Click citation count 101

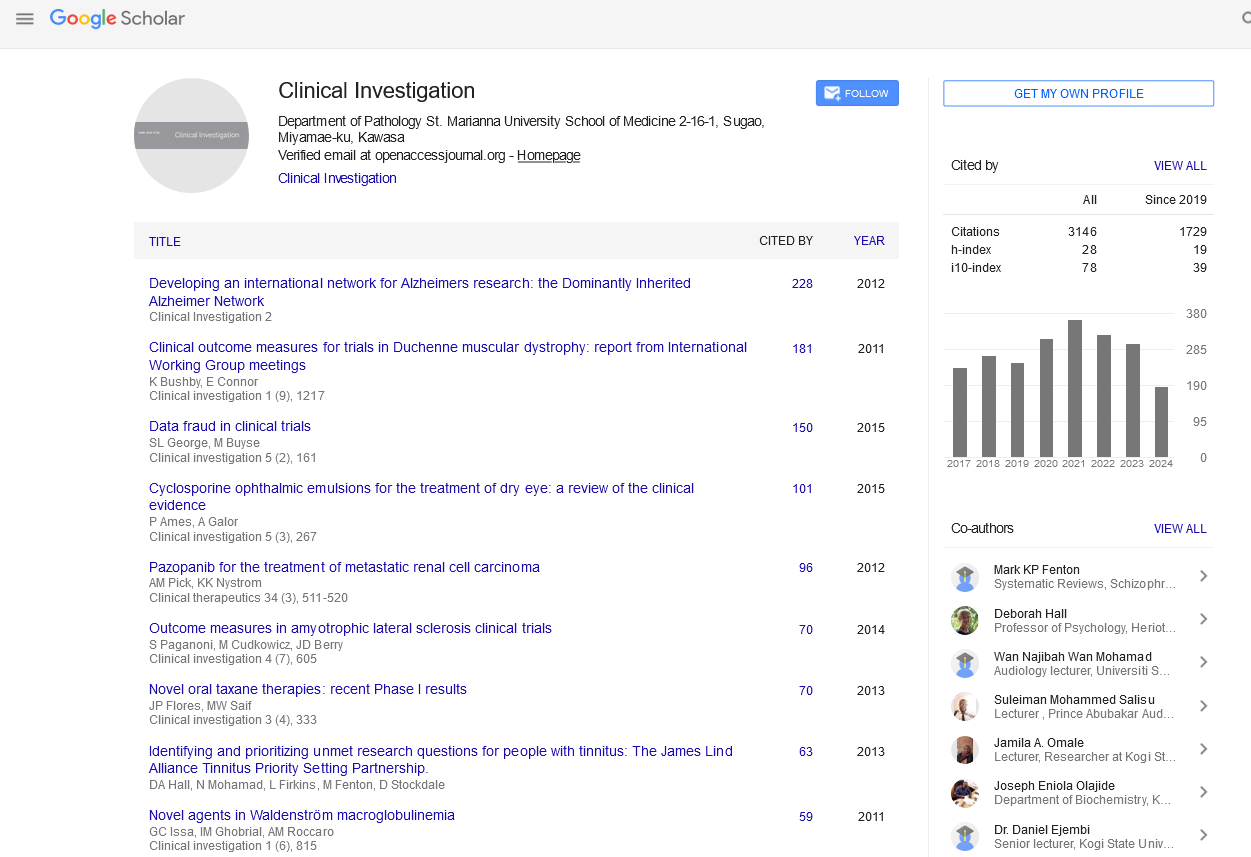(x=802, y=489)
